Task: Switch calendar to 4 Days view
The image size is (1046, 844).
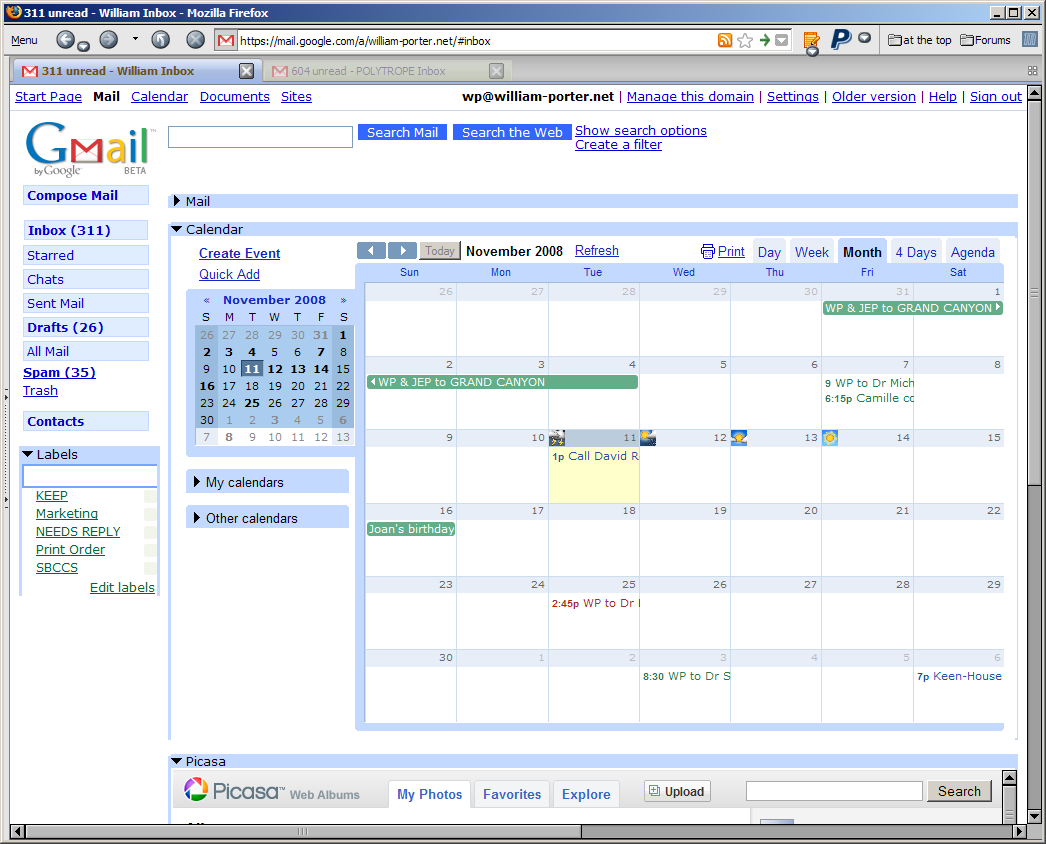Action: click(x=916, y=252)
